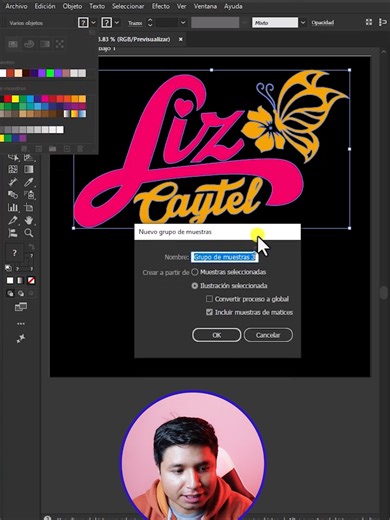Viewport: 390px width, 520px height.
Task: Apply Gradient mode button in toolbar
Action: coord(21,281)
